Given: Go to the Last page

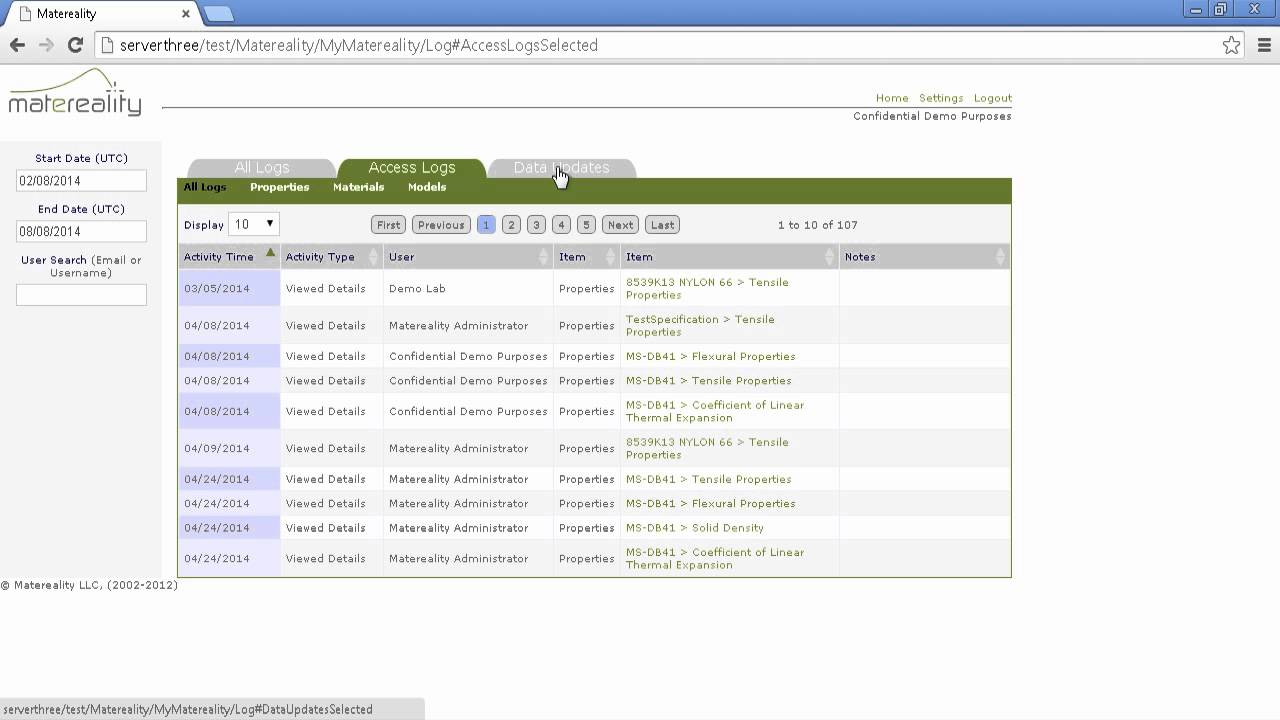Looking at the screenshot, I should pos(663,225).
